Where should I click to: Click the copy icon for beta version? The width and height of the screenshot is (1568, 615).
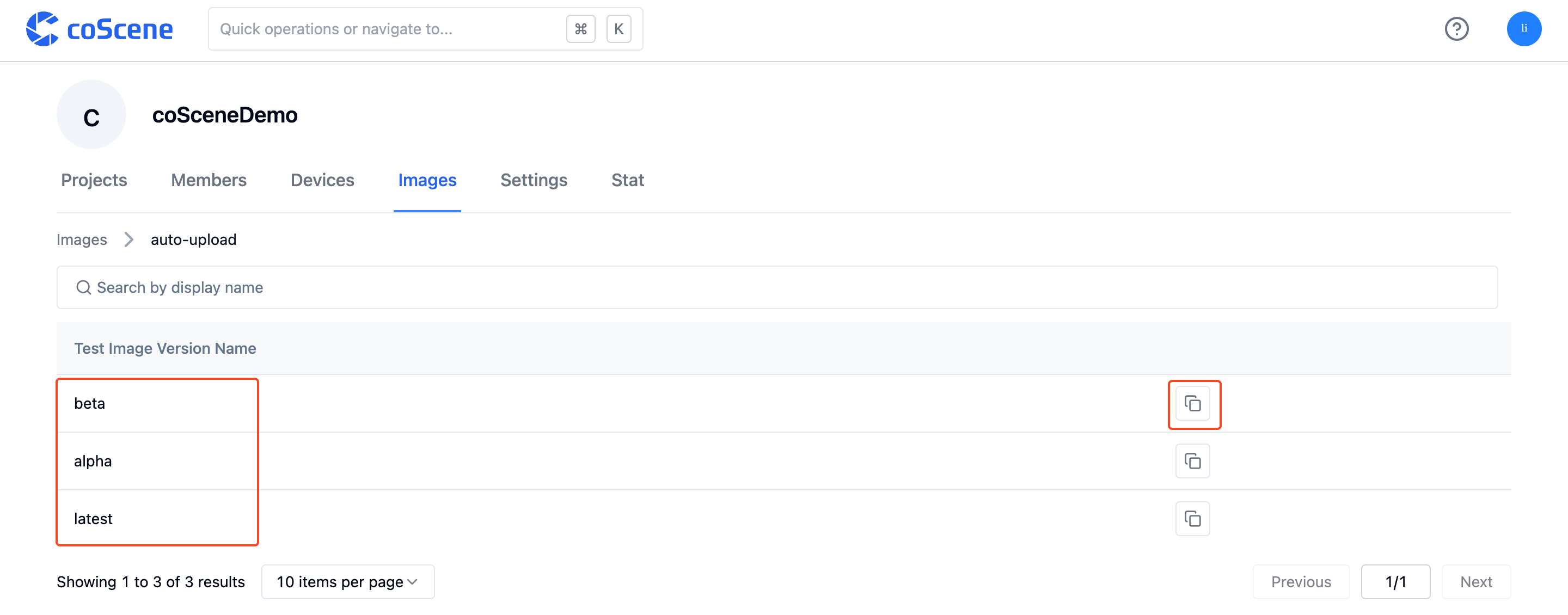tap(1192, 404)
